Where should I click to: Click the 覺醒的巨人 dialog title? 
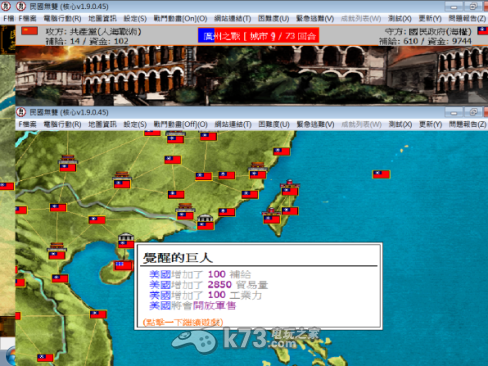(177, 258)
